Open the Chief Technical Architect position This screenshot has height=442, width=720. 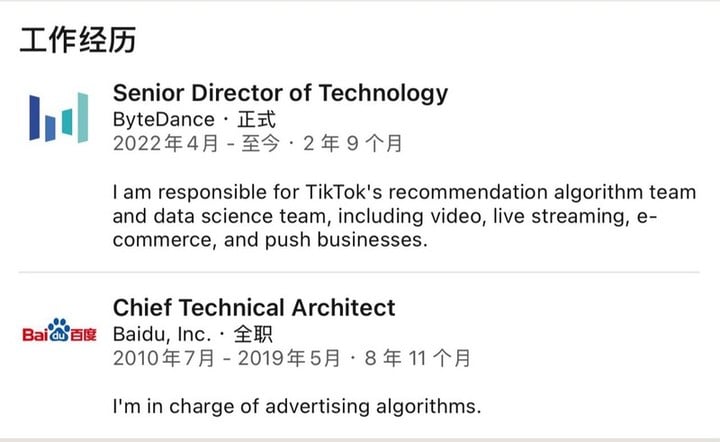point(254,308)
